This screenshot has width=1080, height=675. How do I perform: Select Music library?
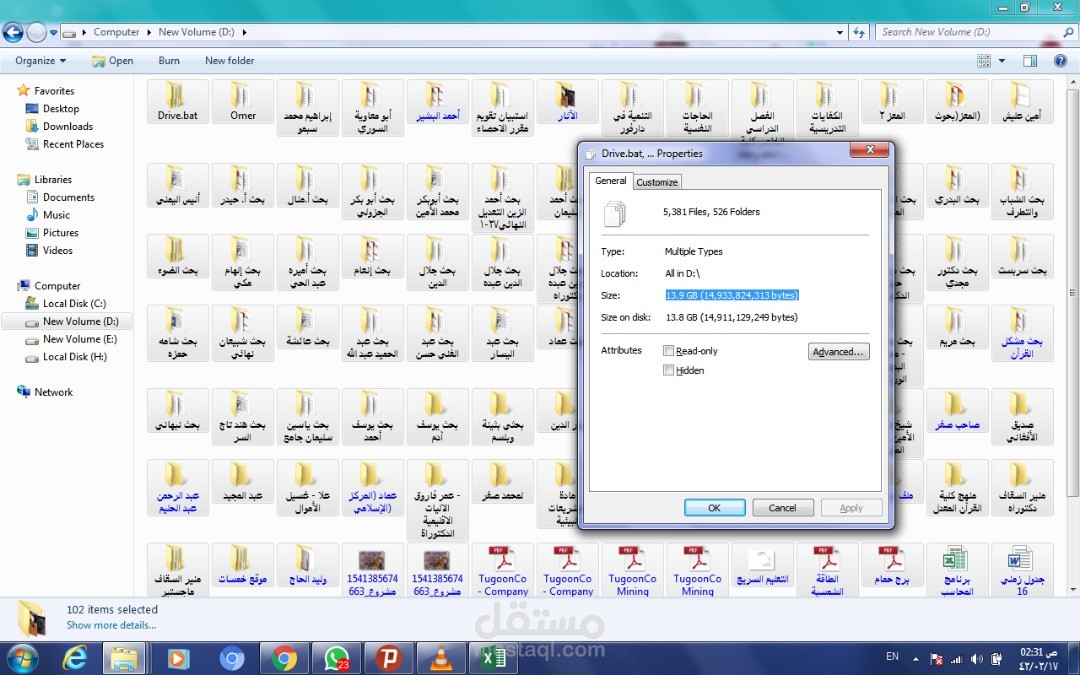click(56, 215)
